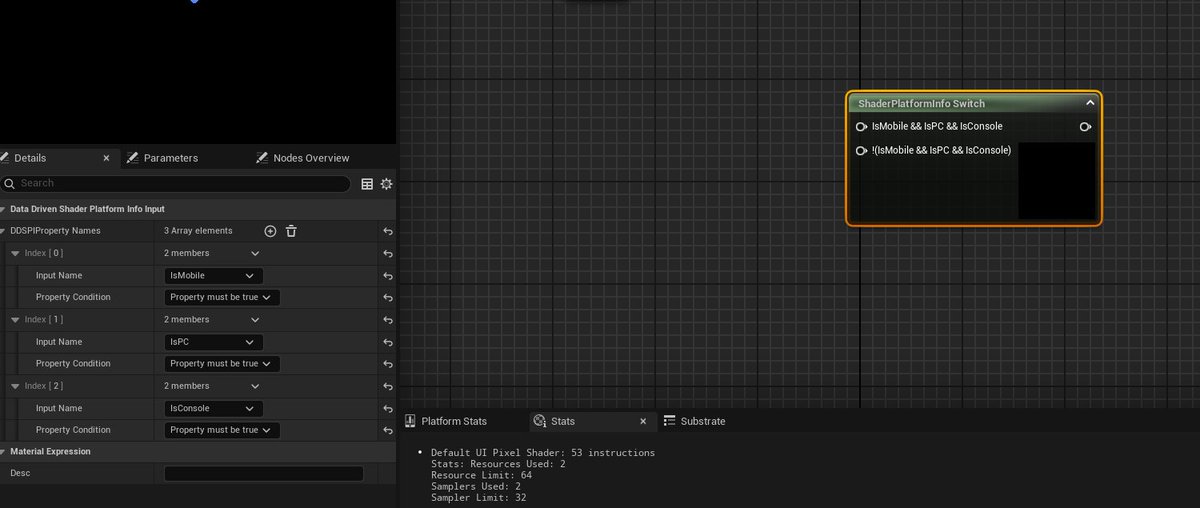The width and height of the screenshot is (1200, 508).
Task: Toggle the property matrix table view icon
Action: tap(367, 184)
